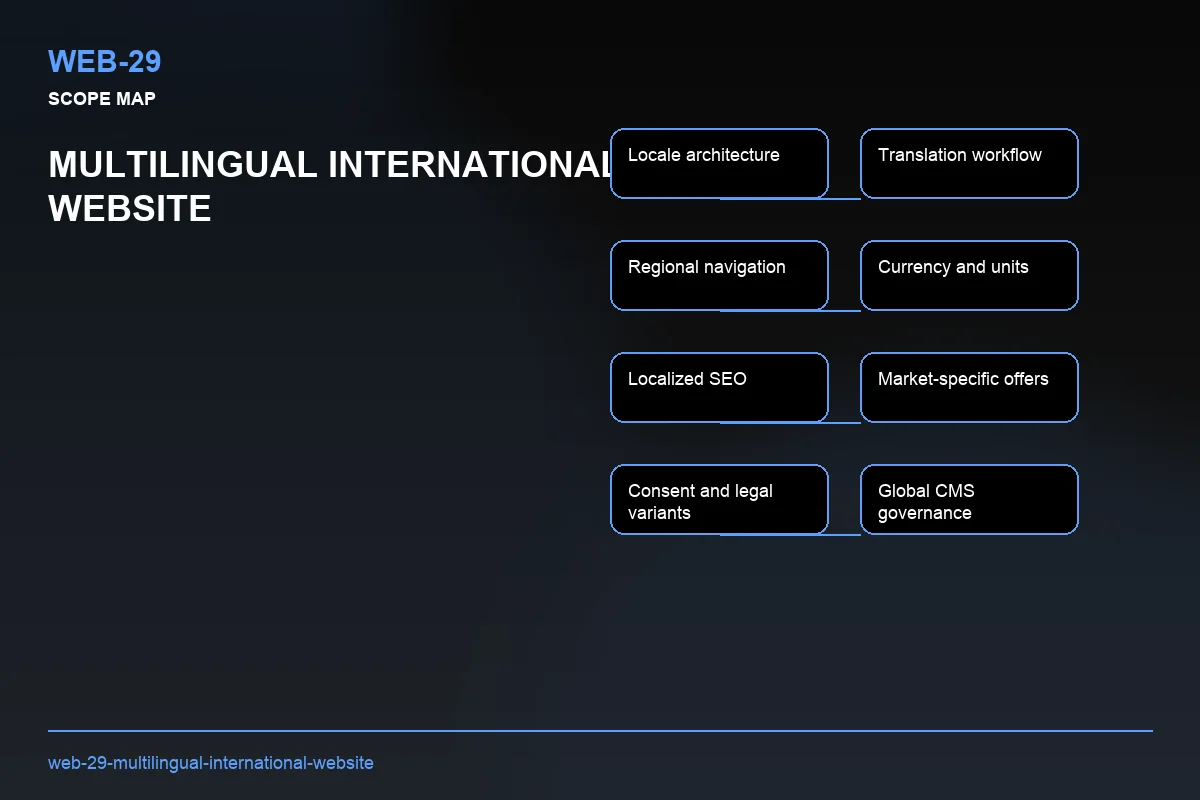Image resolution: width=1200 pixels, height=800 pixels.
Task: Open the Regional navigation card
Action: (719, 275)
